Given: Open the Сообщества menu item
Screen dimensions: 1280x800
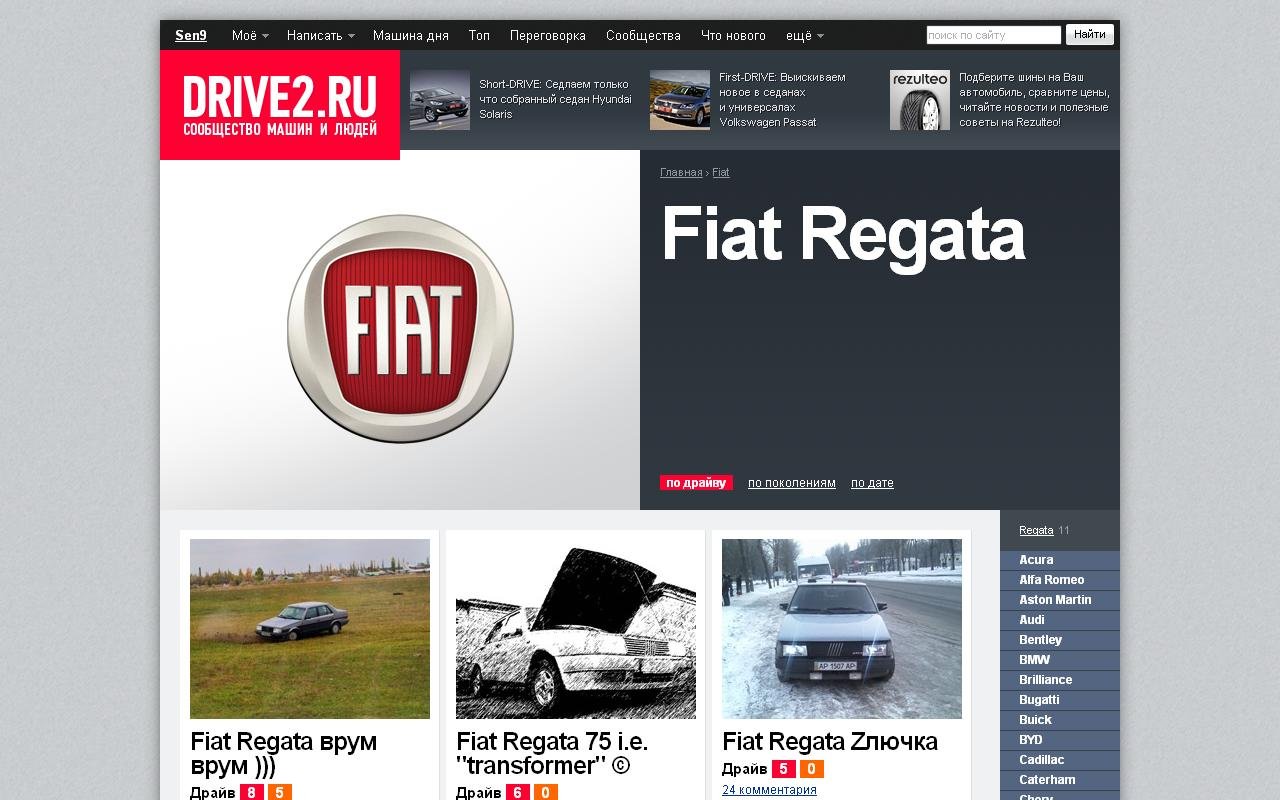Looking at the screenshot, I should pyautogui.click(x=643, y=36).
